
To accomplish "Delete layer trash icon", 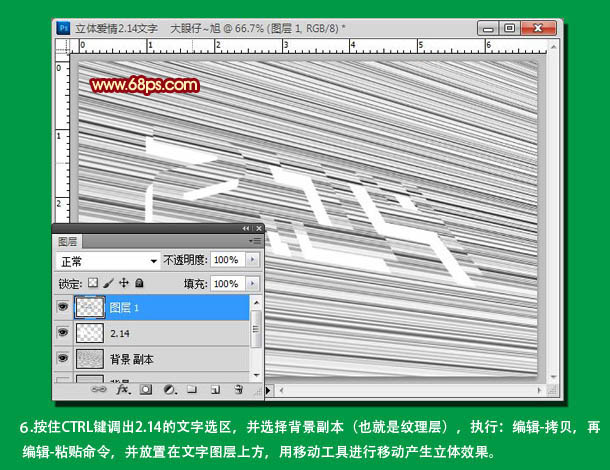I will tap(239, 389).
